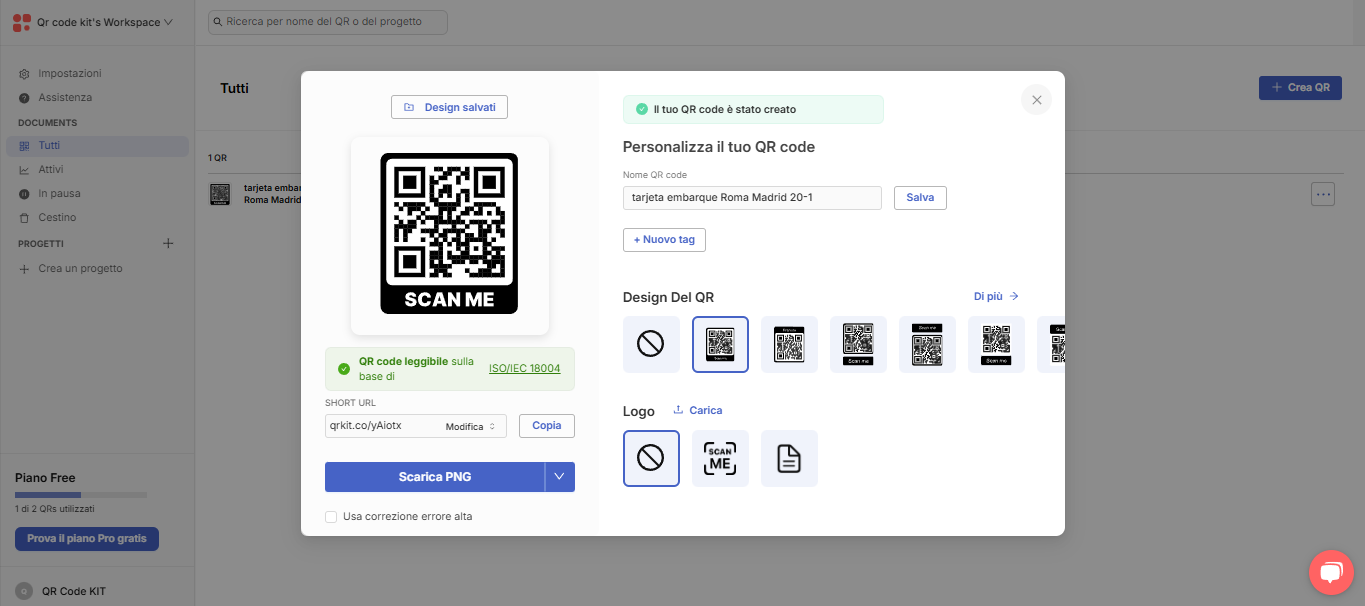Pick the fourth QR frame design thumbnail
This screenshot has width=1365, height=606.
click(858, 344)
